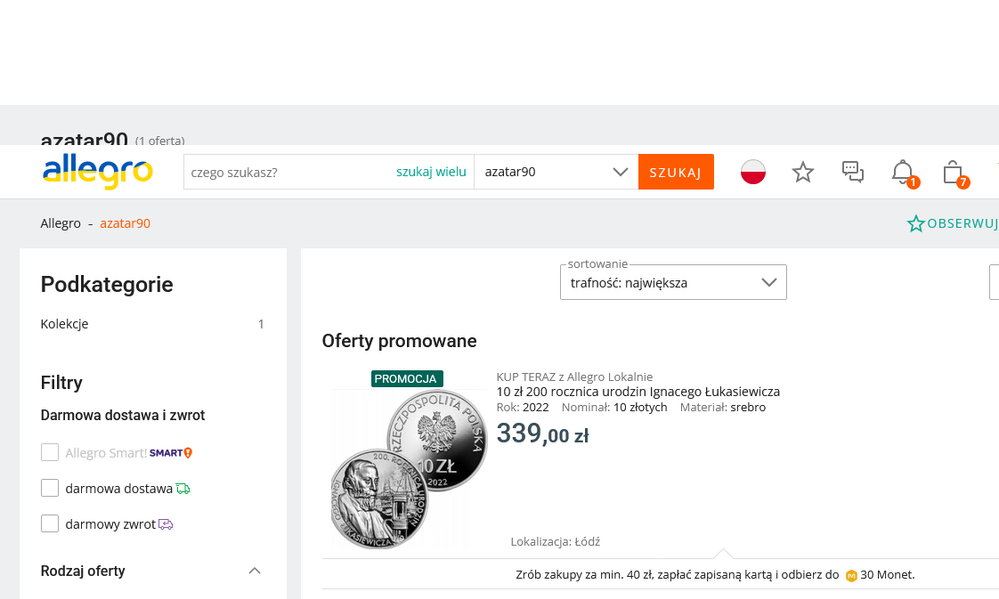This screenshot has height=599, width=999.
Task: Check the darmowy zwrot filter
Action: point(50,523)
